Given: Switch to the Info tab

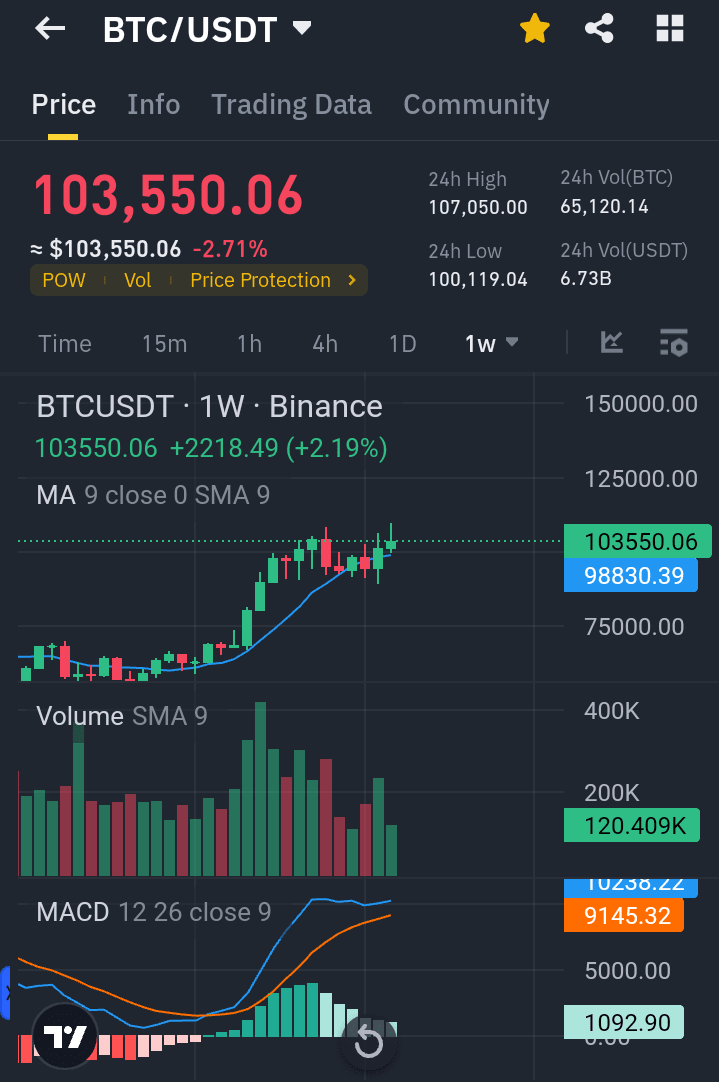Looking at the screenshot, I should point(154,105).
